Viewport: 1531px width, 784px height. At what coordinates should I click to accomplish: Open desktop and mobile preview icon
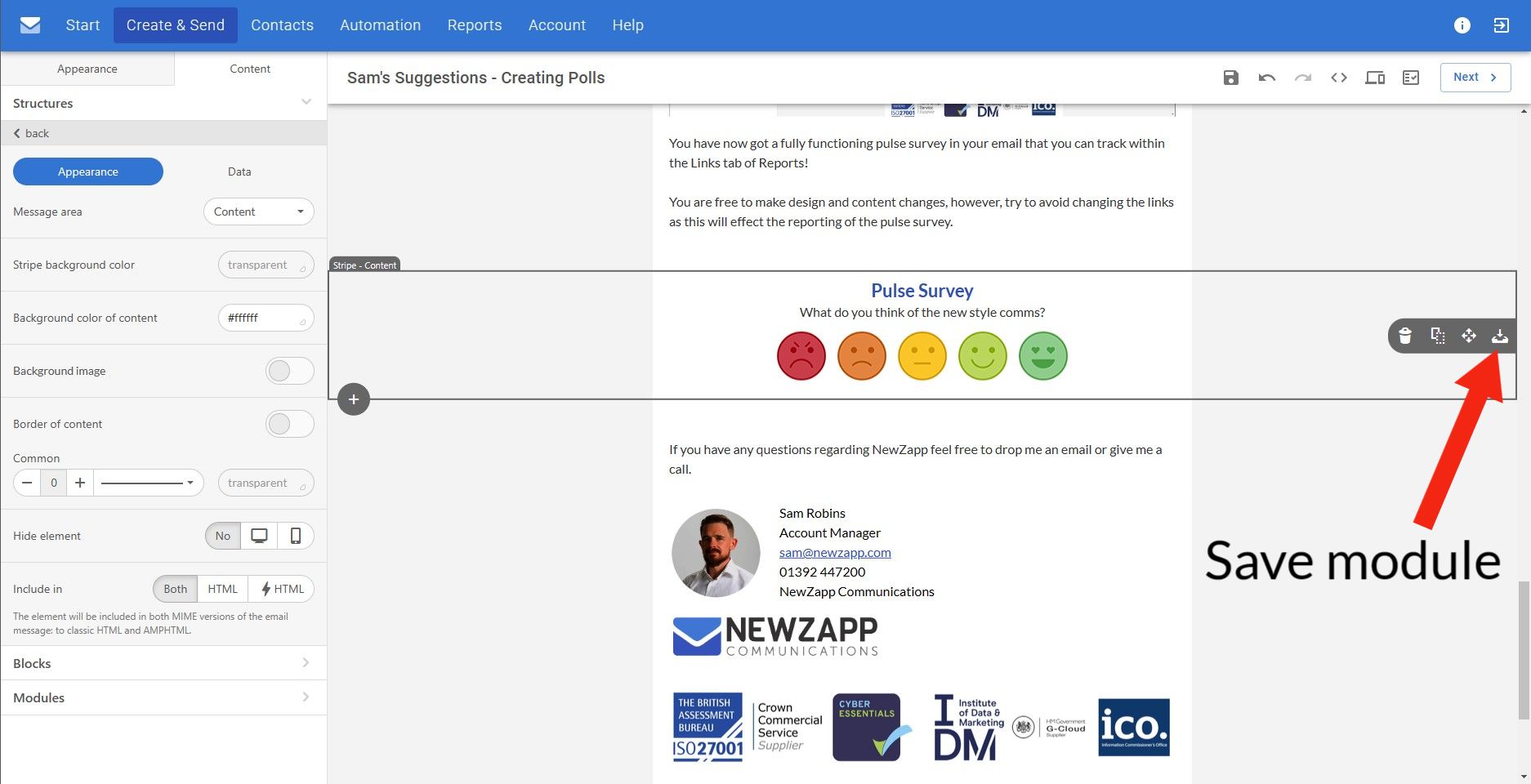pos(1374,78)
